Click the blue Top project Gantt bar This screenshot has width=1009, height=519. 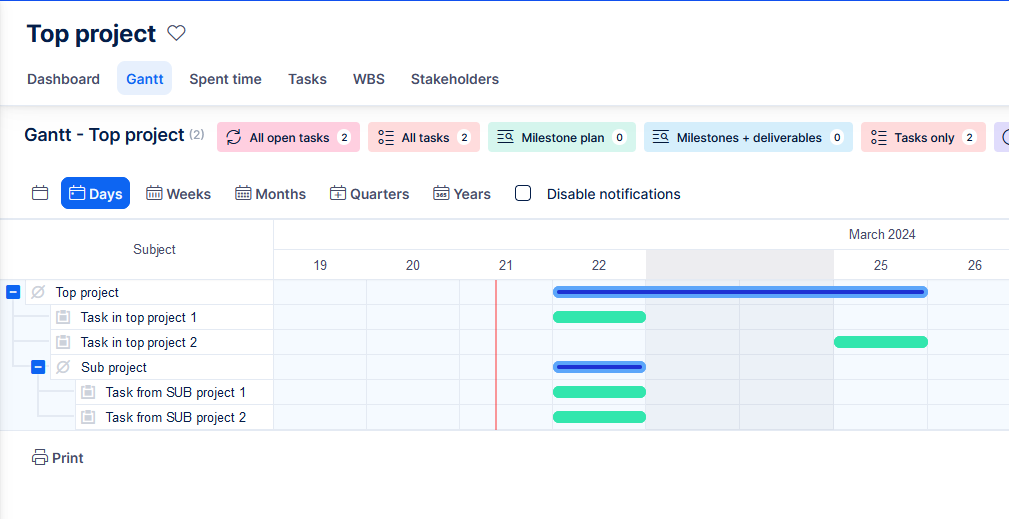coord(739,292)
